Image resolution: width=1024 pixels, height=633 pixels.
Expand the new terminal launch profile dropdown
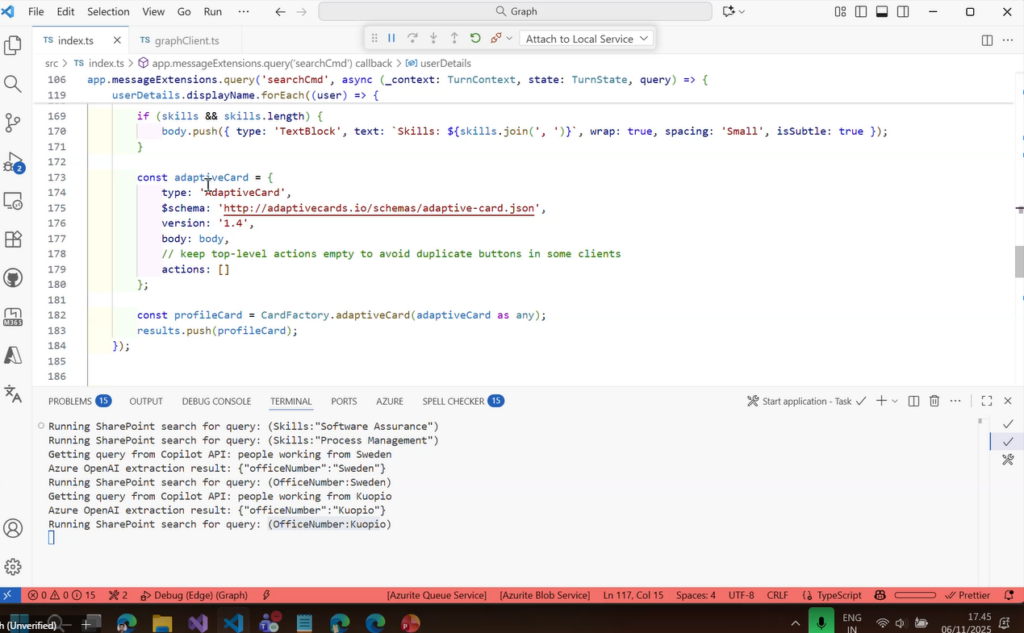(x=895, y=401)
